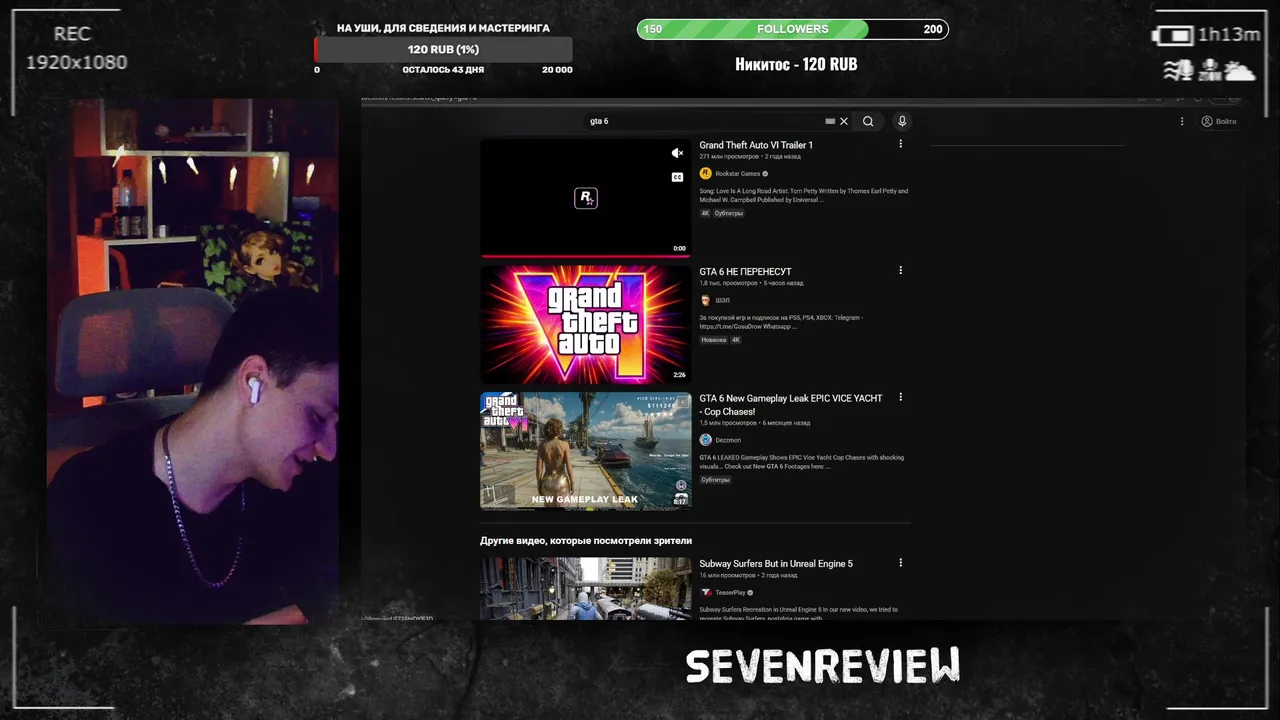Open options menu for GTA 6 New Gameplay Leak
The height and width of the screenshot is (720, 1280).
pos(900,397)
